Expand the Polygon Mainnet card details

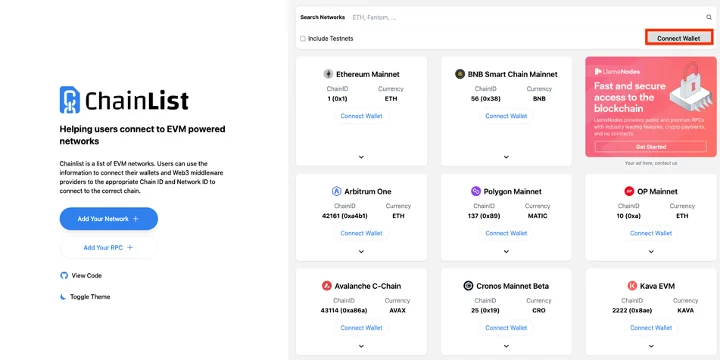coord(506,252)
